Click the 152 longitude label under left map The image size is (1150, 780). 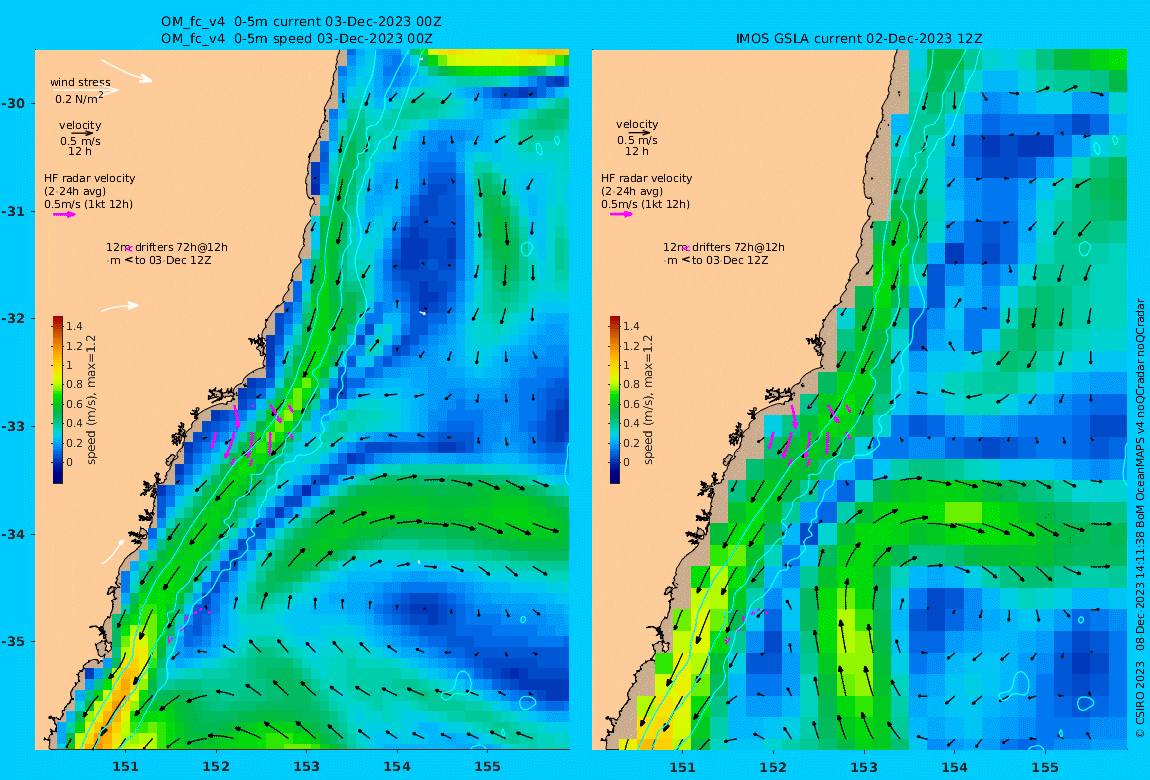(x=216, y=767)
